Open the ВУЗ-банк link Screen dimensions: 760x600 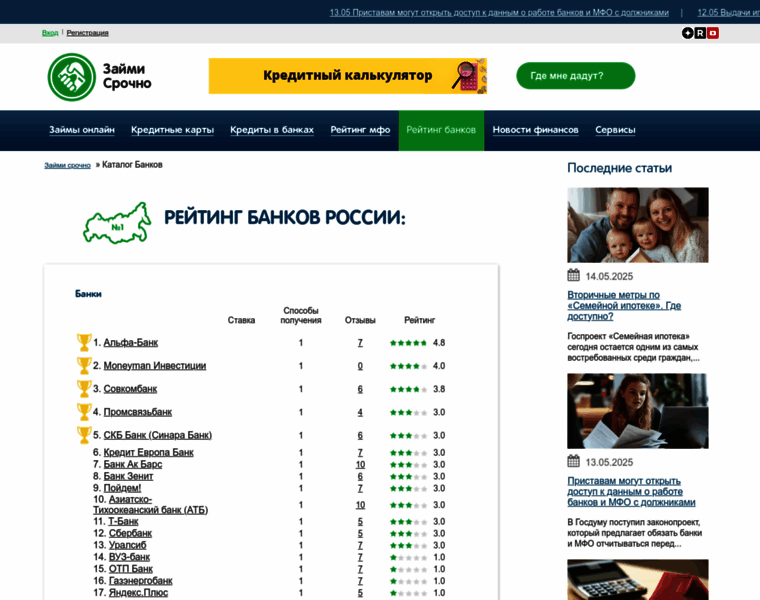(129, 557)
